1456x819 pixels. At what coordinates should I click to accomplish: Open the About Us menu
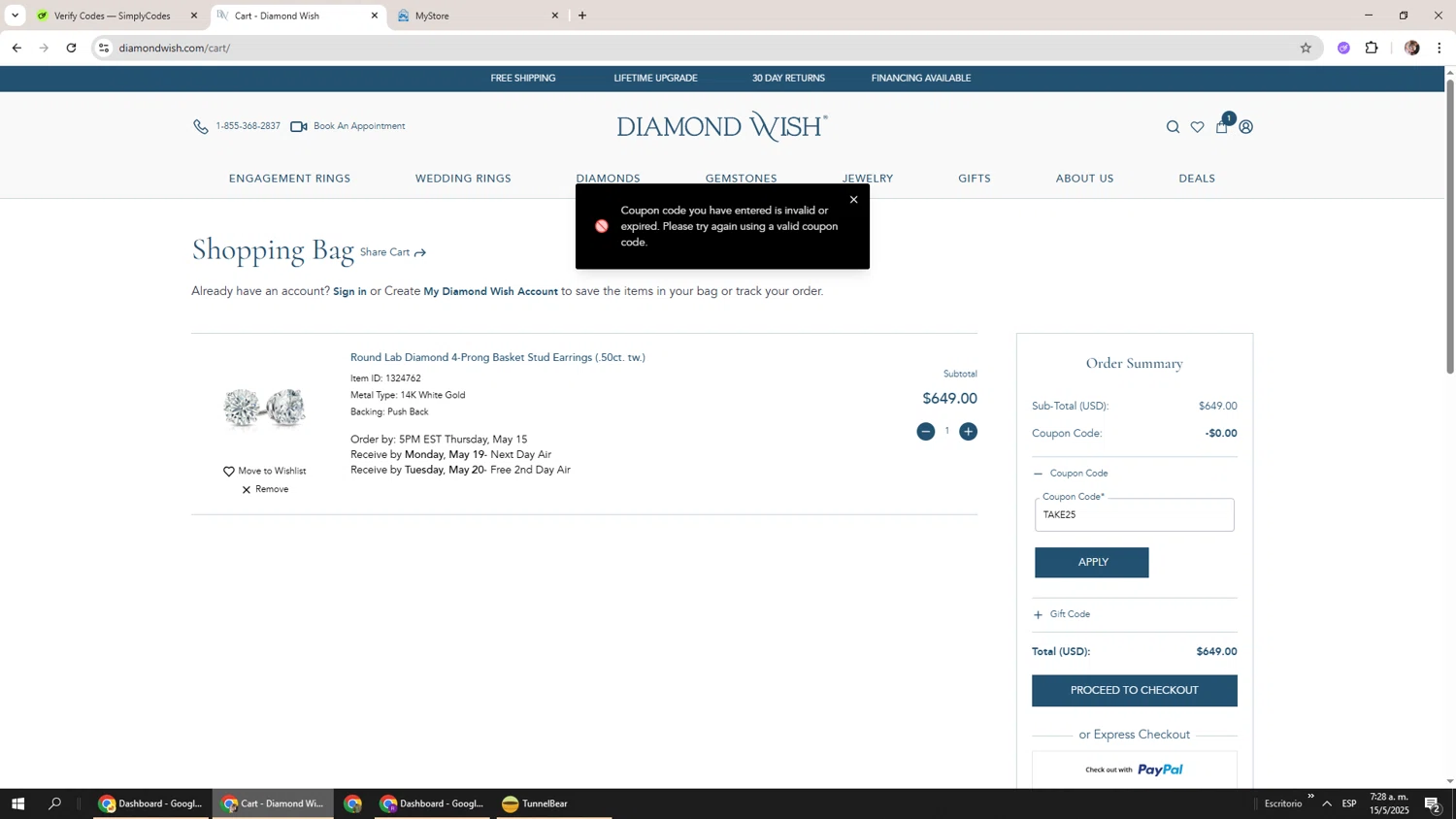tap(1084, 179)
